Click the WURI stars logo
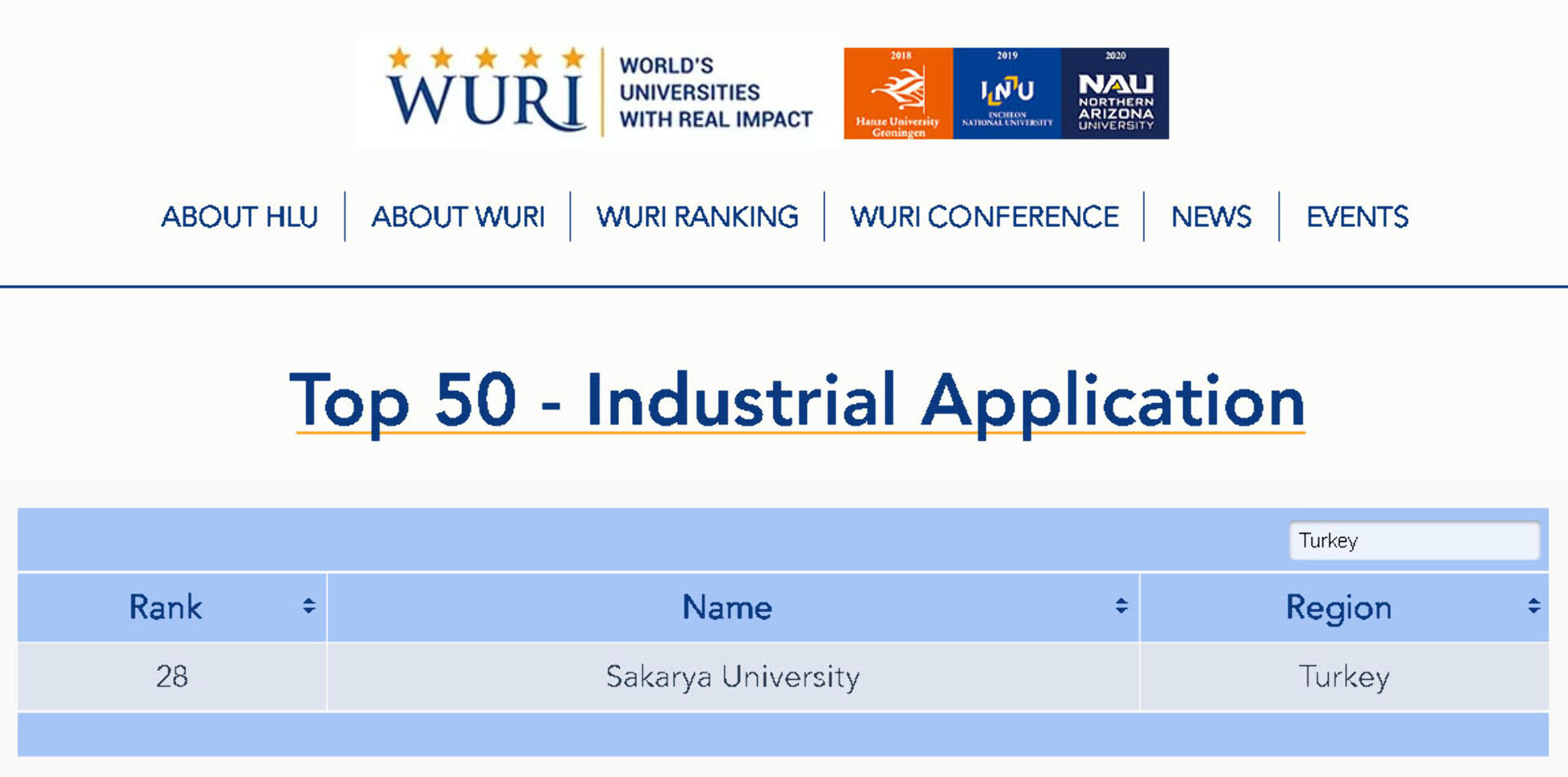 (x=487, y=90)
